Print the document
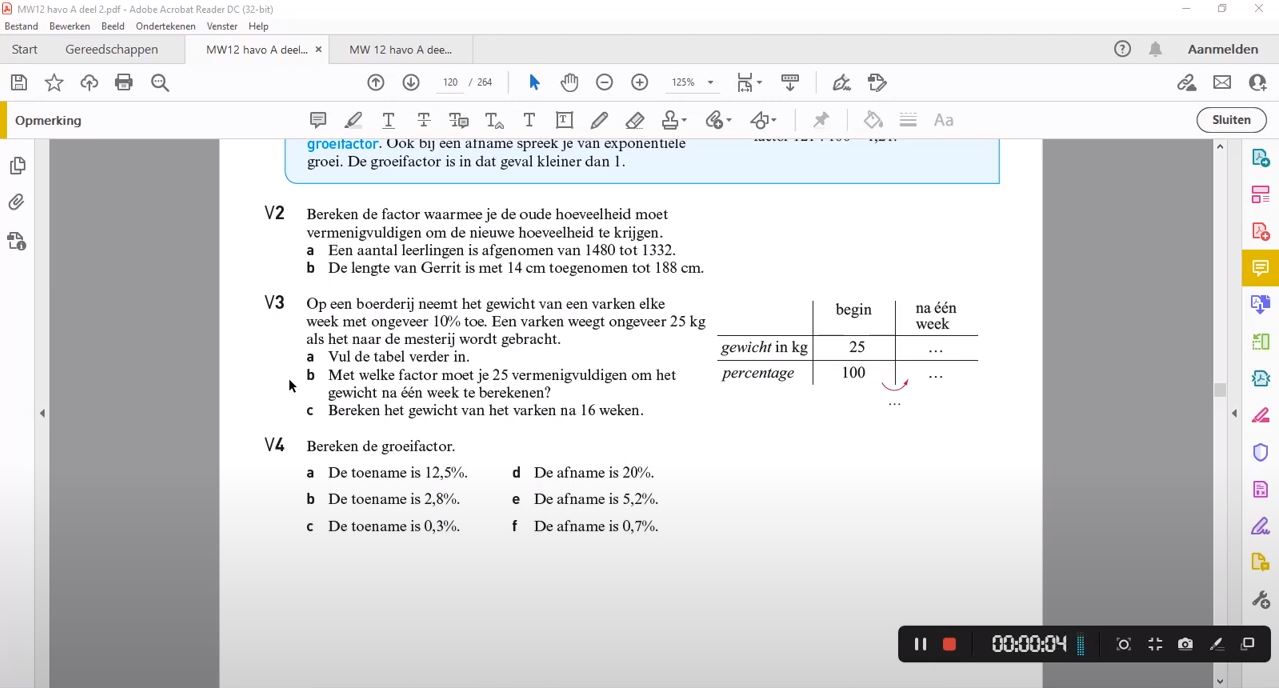 click(124, 83)
